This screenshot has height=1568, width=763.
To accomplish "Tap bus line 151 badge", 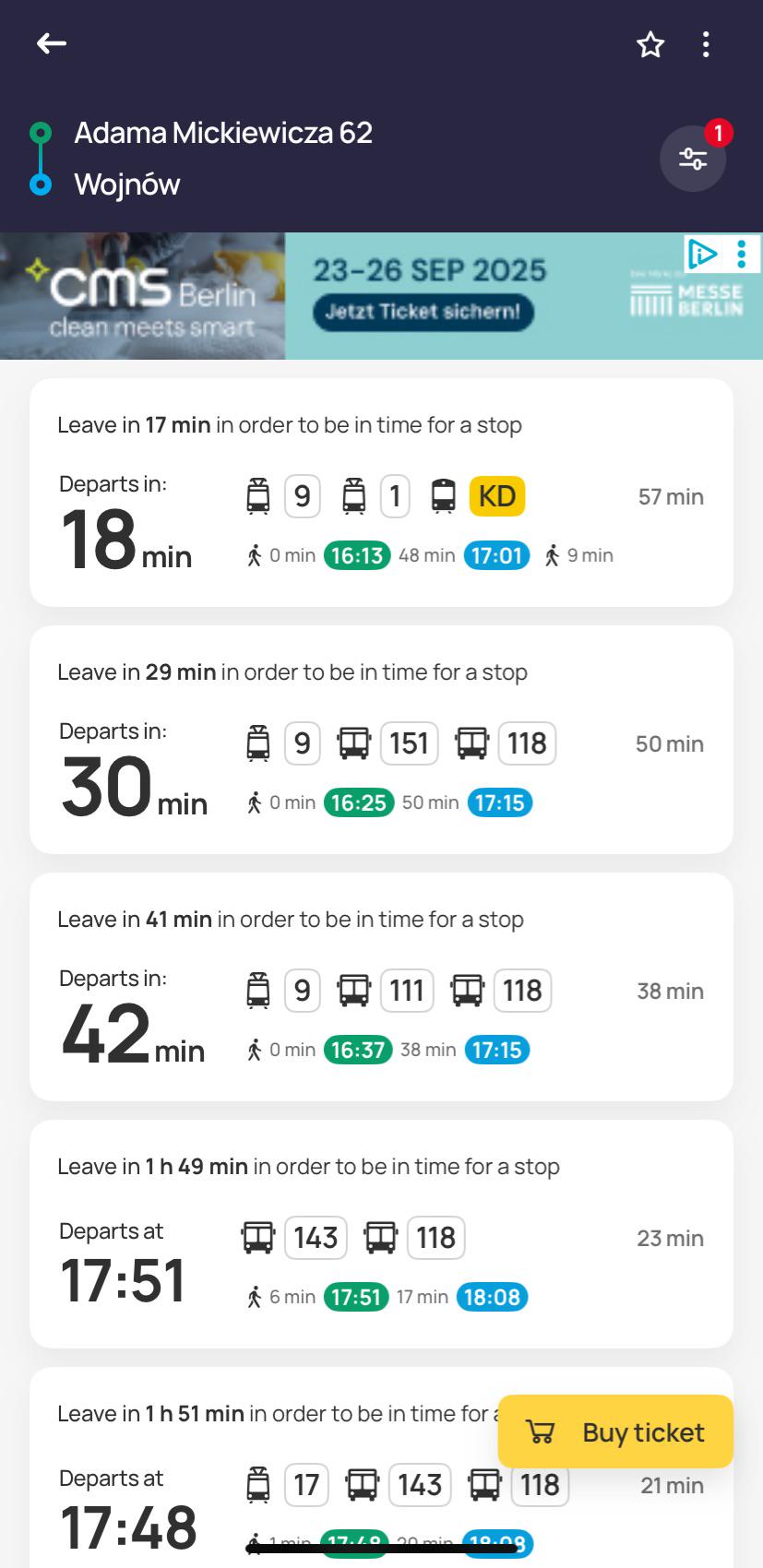I will (409, 743).
